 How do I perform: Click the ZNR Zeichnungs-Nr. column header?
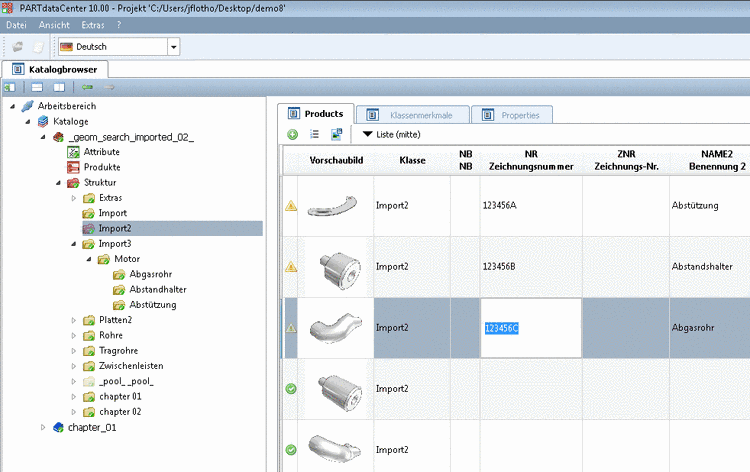[x=626, y=160]
